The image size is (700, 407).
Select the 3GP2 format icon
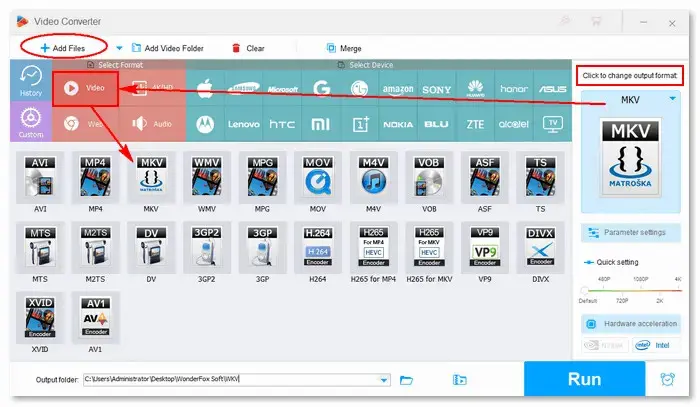[207, 248]
